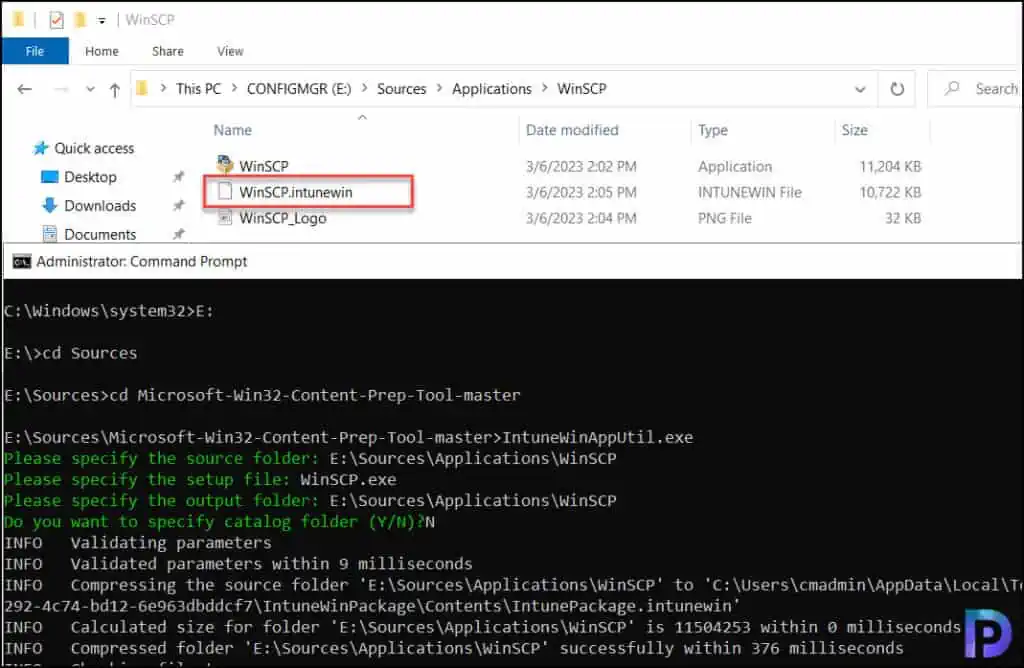Select Sources in breadcrumb path
The height and width of the screenshot is (668, 1024).
pyautogui.click(x=401, y=89)
